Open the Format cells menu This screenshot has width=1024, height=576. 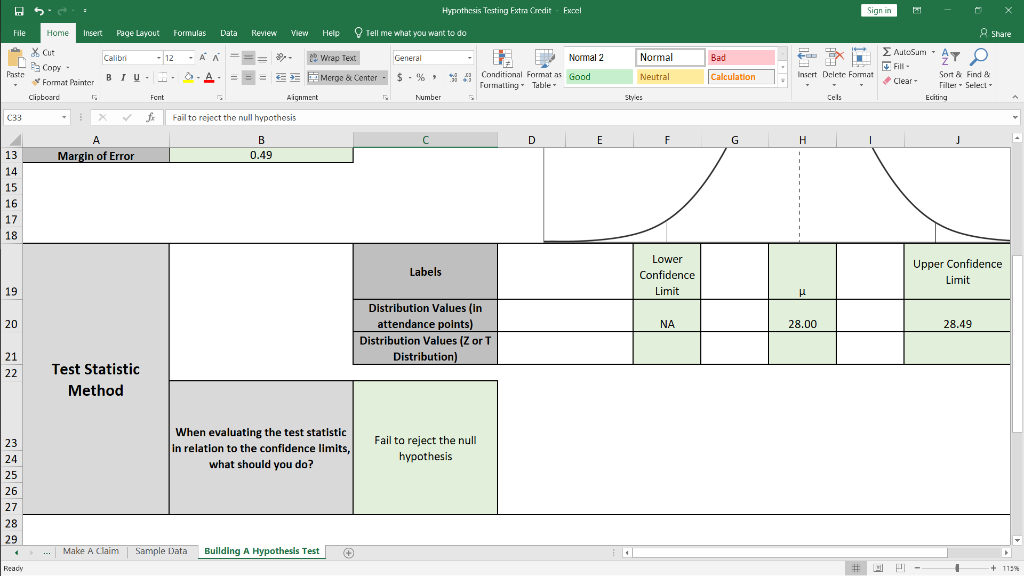click(x=861, y=68)
